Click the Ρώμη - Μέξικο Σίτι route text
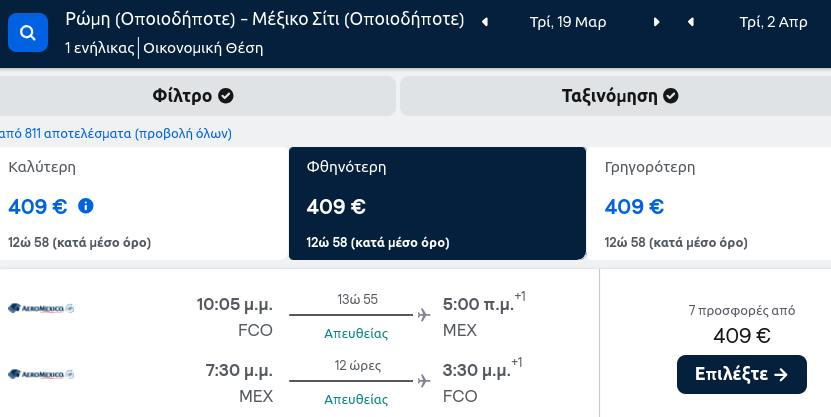The width and height of the screenshot is (831, 417). tap(264, 20)
